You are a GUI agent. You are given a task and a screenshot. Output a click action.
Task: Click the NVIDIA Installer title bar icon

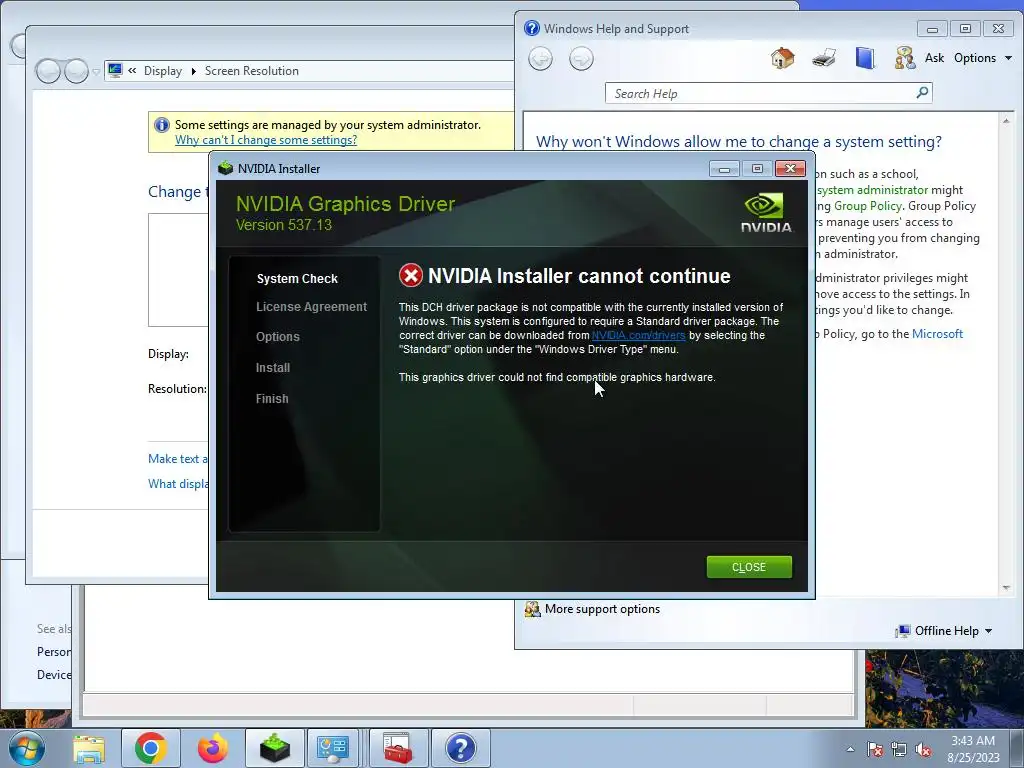(225, 168)
